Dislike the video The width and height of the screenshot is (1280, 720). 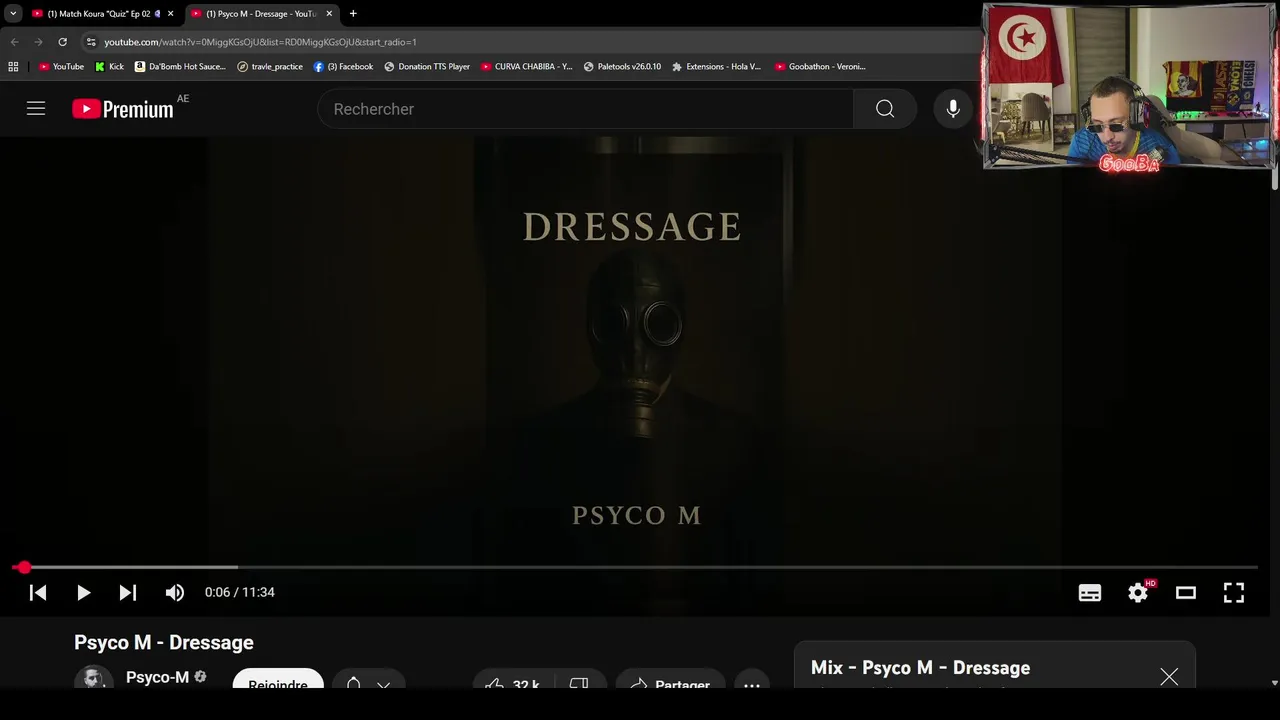tap(579, 679)
